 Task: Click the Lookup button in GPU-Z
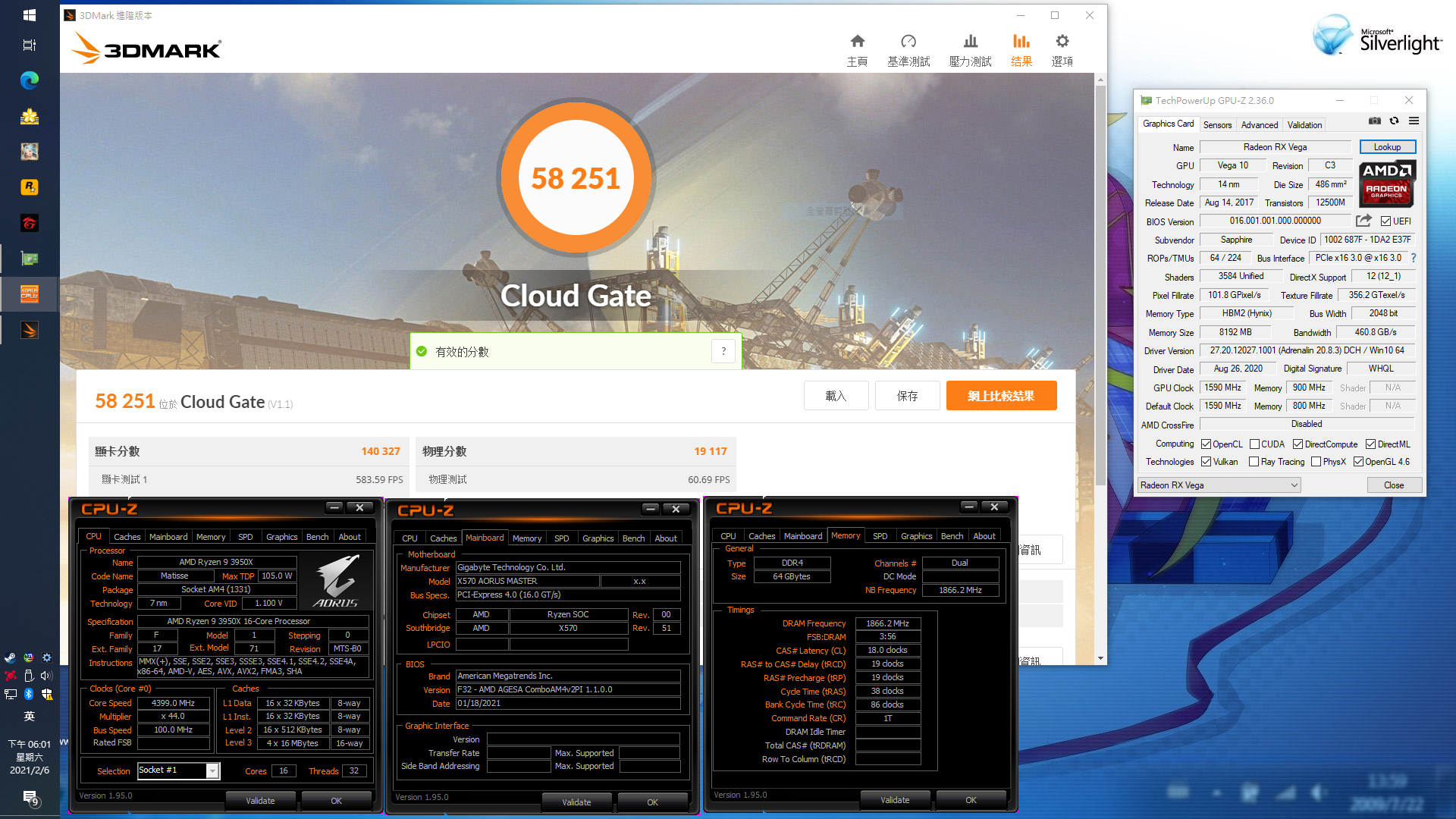tap(1387, 147)
